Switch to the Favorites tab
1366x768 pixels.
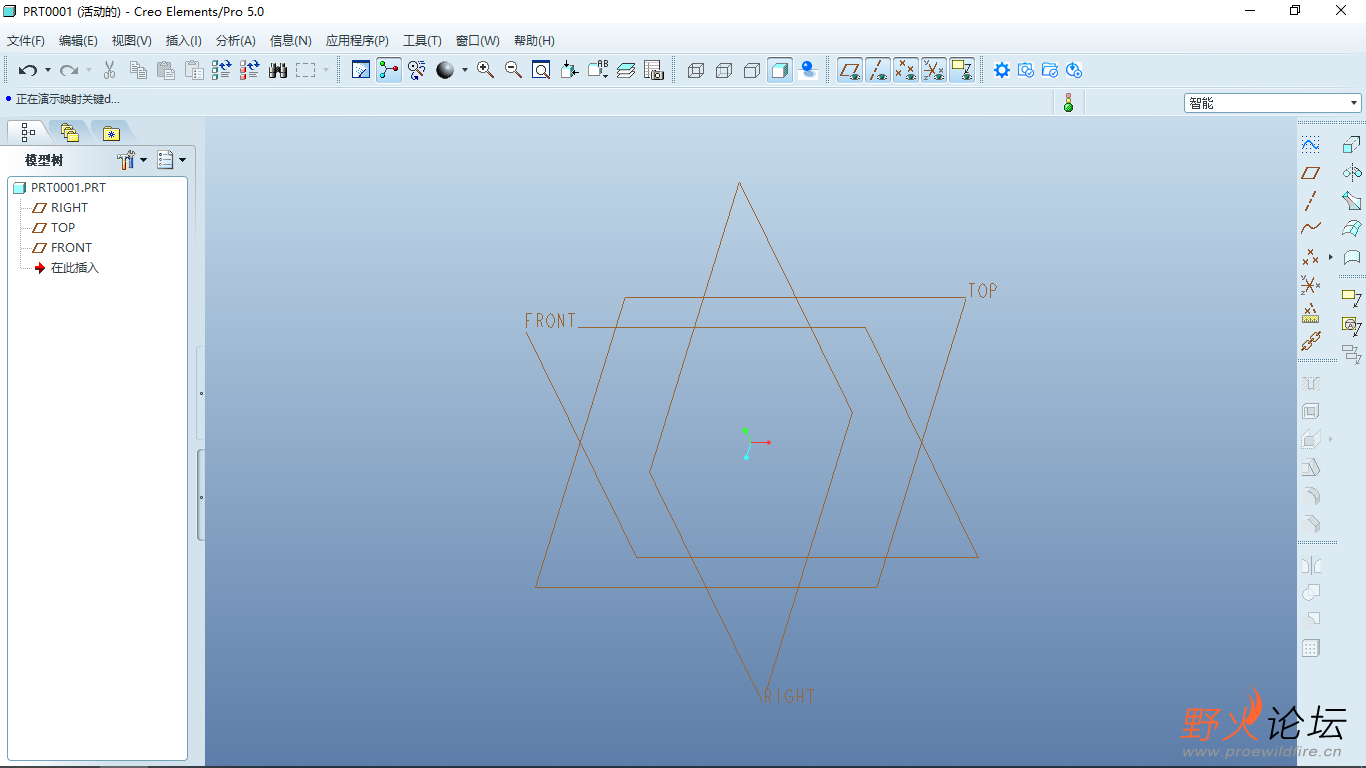[x=111, y=132]
